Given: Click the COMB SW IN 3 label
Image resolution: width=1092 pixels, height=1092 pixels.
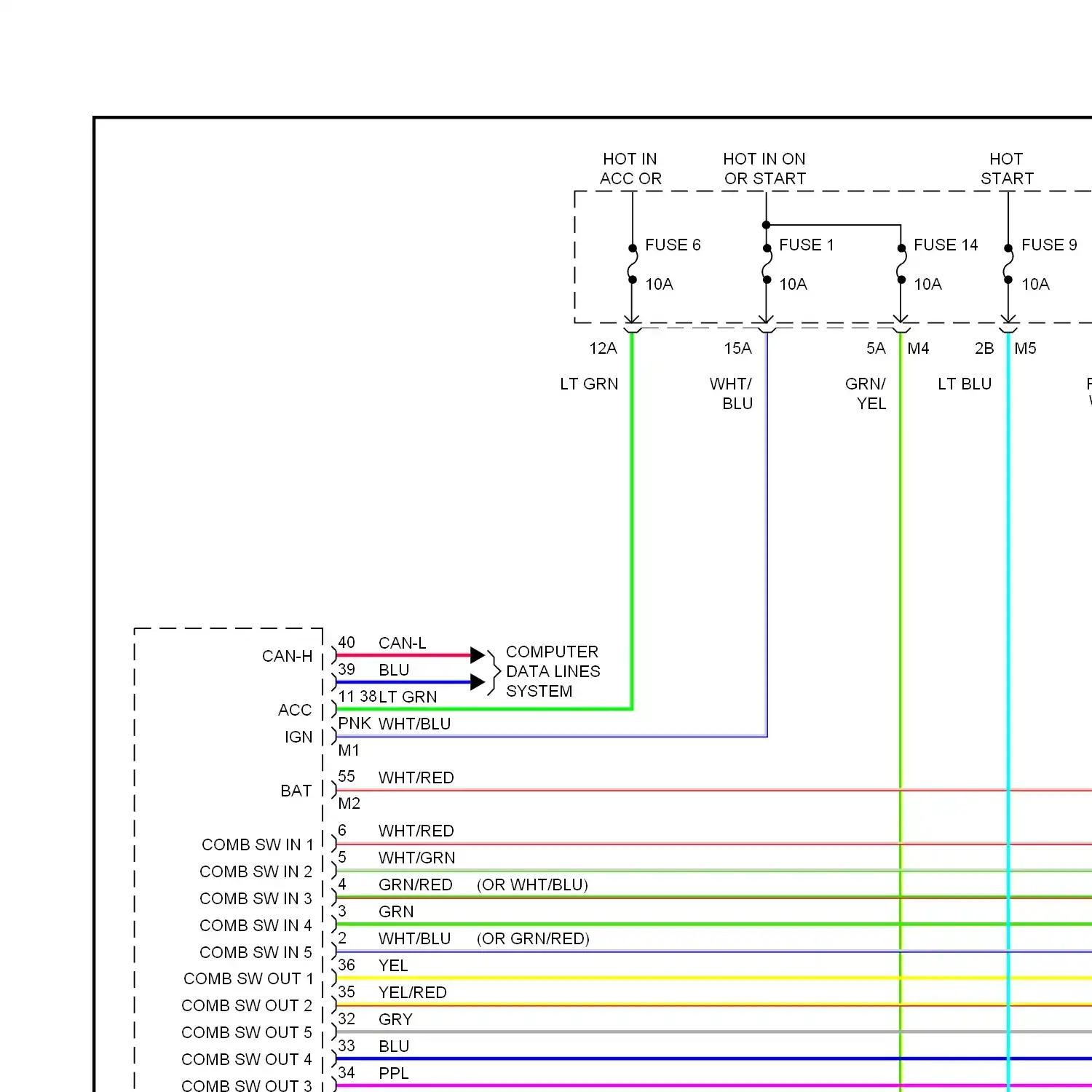Looking at the screenshot, I should pos(256,898).
